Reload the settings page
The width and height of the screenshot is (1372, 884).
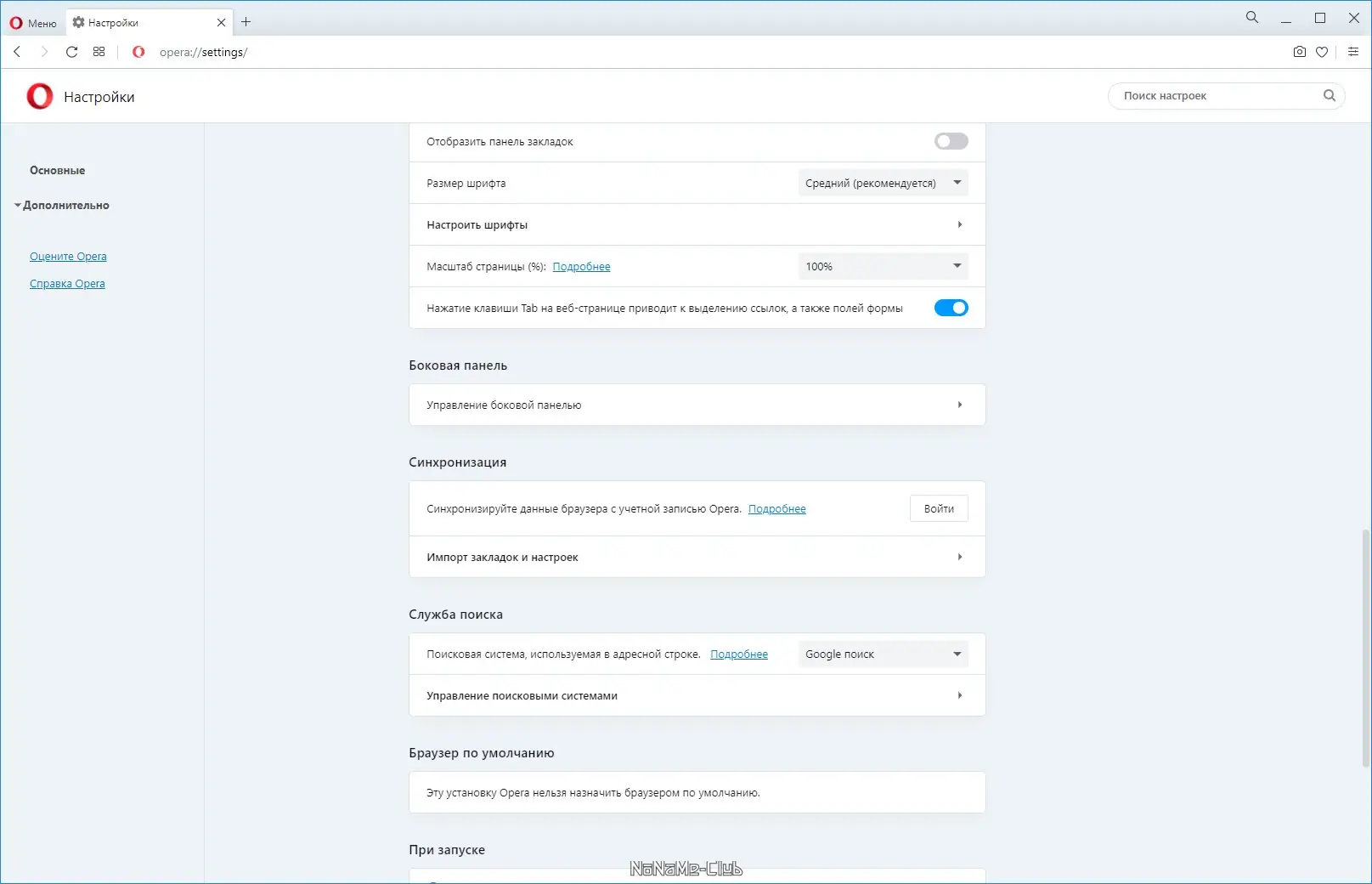72,52
